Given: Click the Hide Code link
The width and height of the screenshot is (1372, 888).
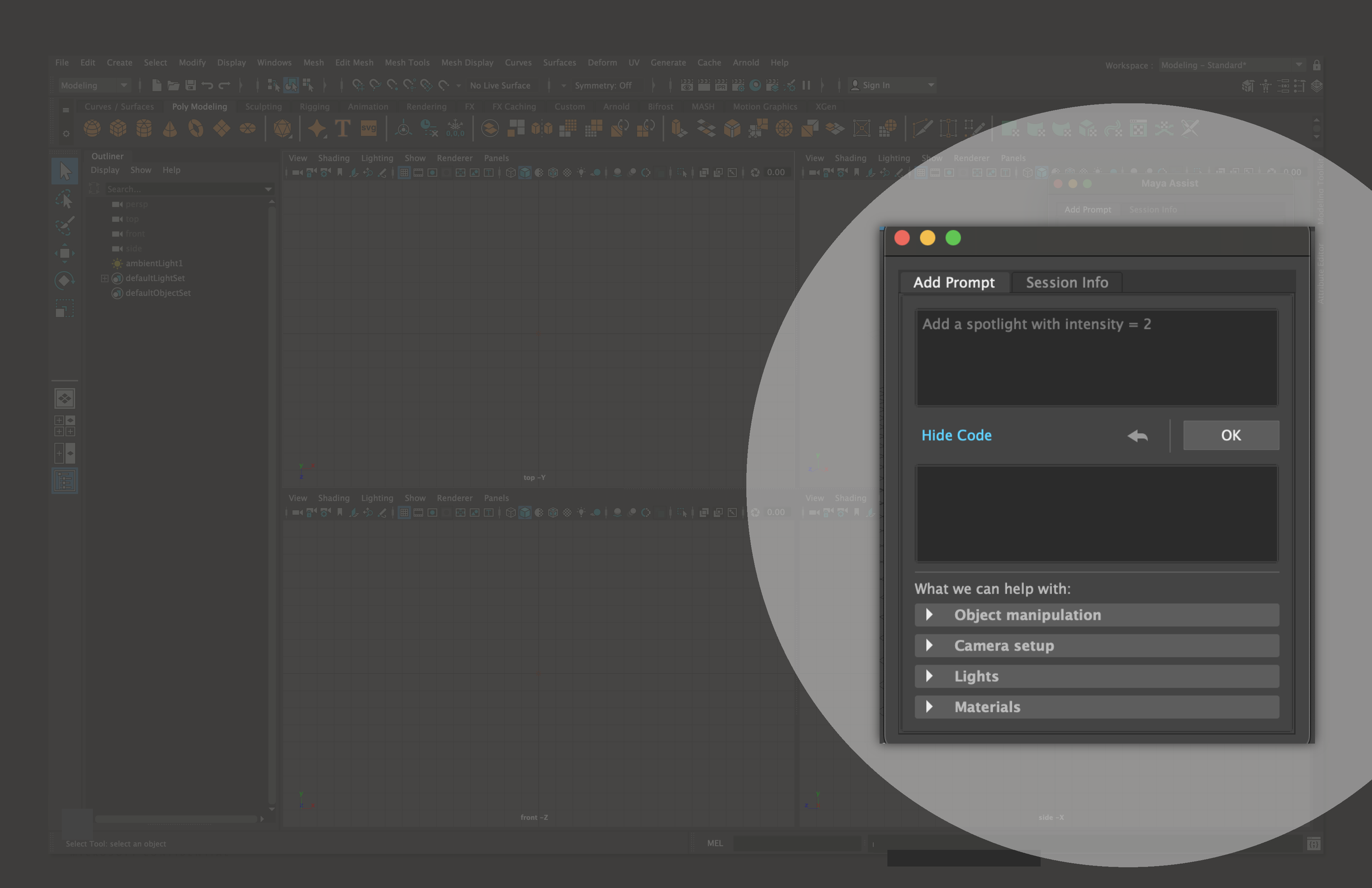Looking at the screenshot, I should click(x=956, y=435).
